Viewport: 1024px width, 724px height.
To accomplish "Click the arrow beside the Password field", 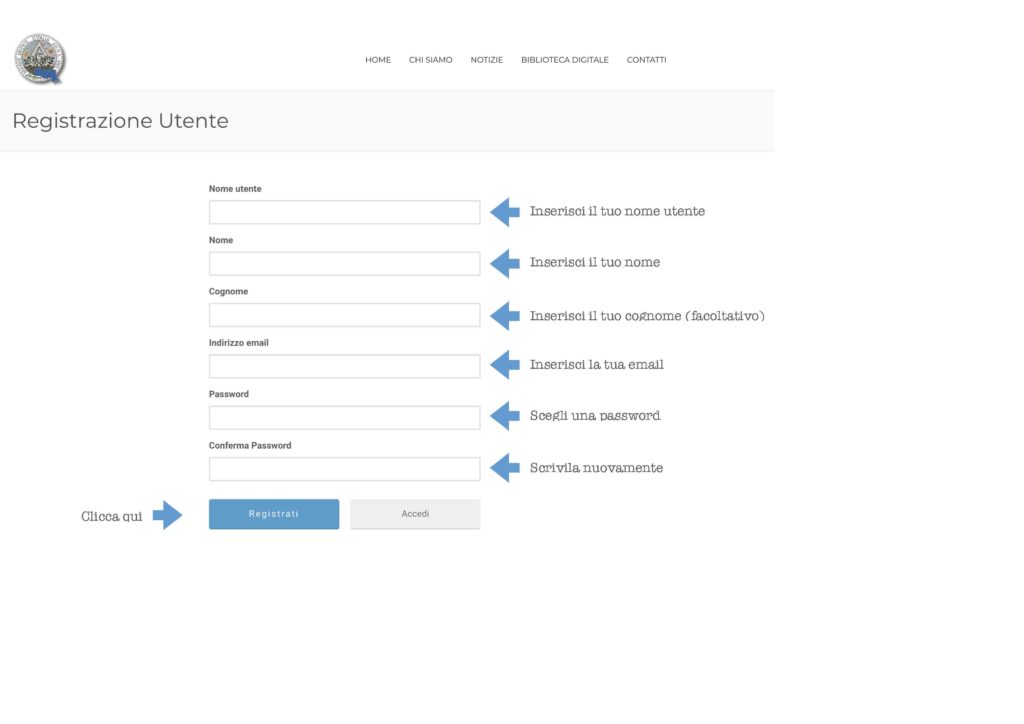I will coord(505,416).
